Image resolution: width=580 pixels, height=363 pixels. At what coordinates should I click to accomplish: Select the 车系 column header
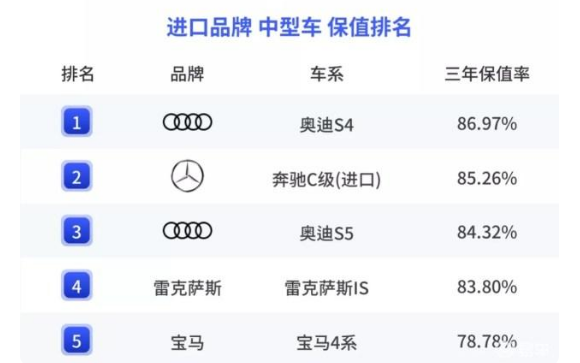[x=327, y=74]
